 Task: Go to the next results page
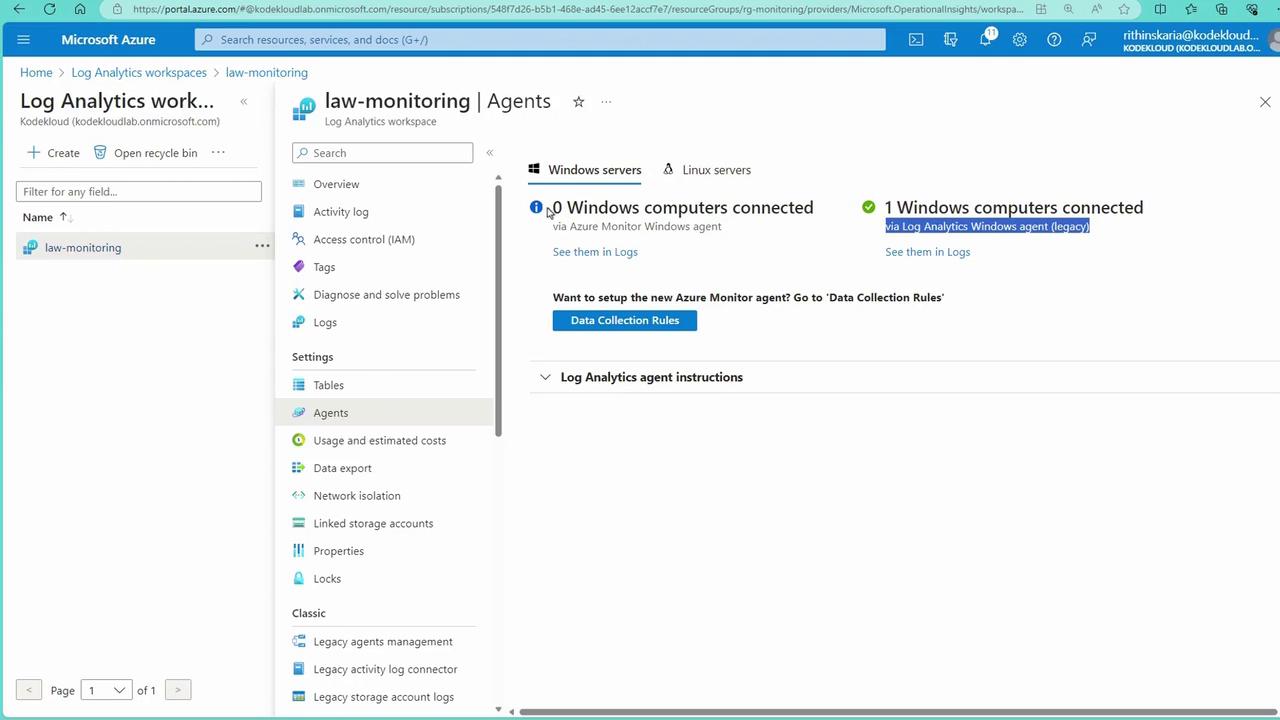point(178,690)
